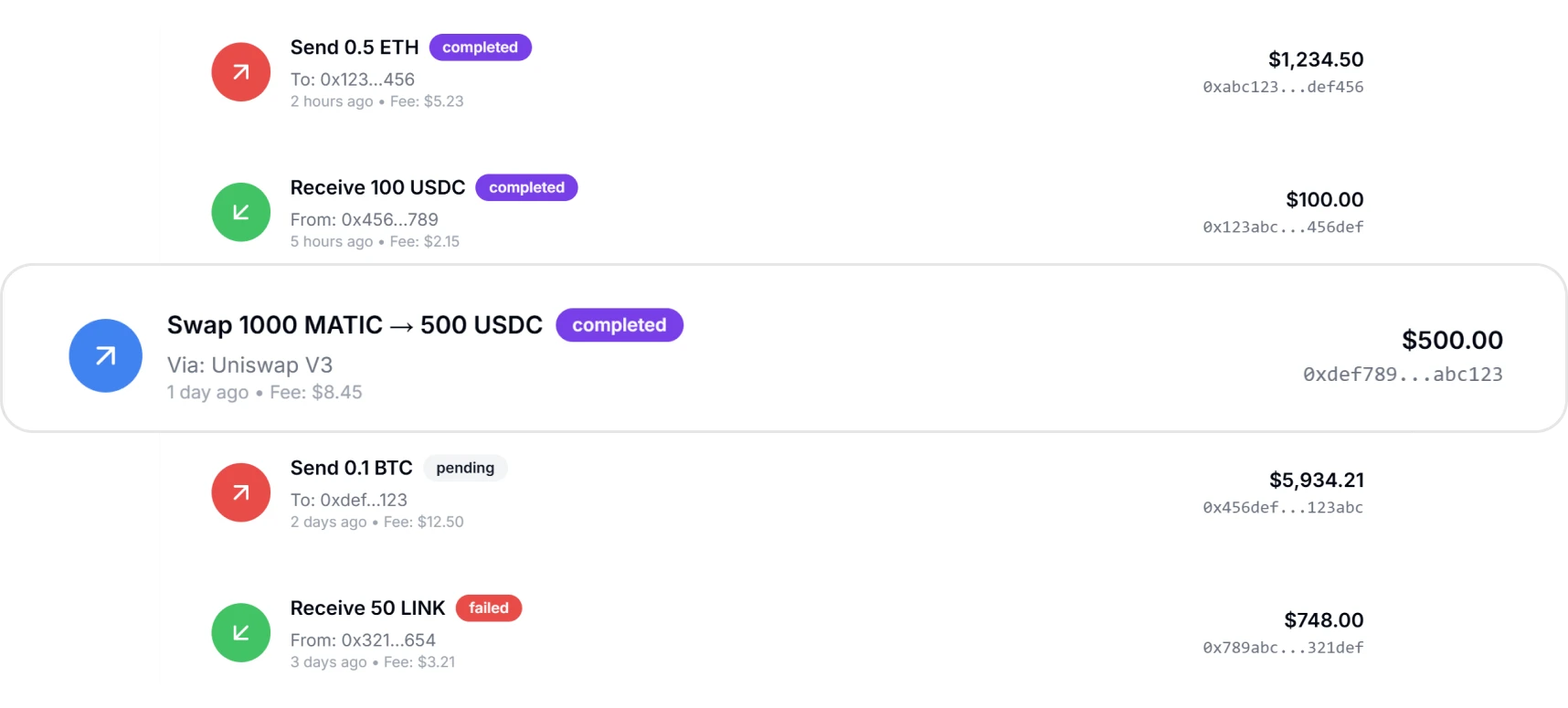
Task: Click the completed badge on Send 0.5 ETH
Action: (480, 47)
